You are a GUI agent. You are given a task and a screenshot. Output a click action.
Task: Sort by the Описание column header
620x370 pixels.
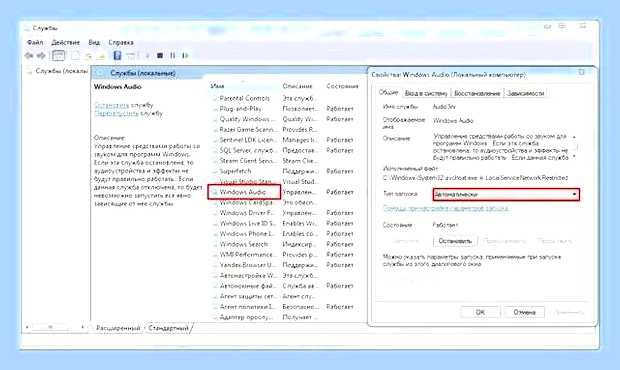pos(297,86)
